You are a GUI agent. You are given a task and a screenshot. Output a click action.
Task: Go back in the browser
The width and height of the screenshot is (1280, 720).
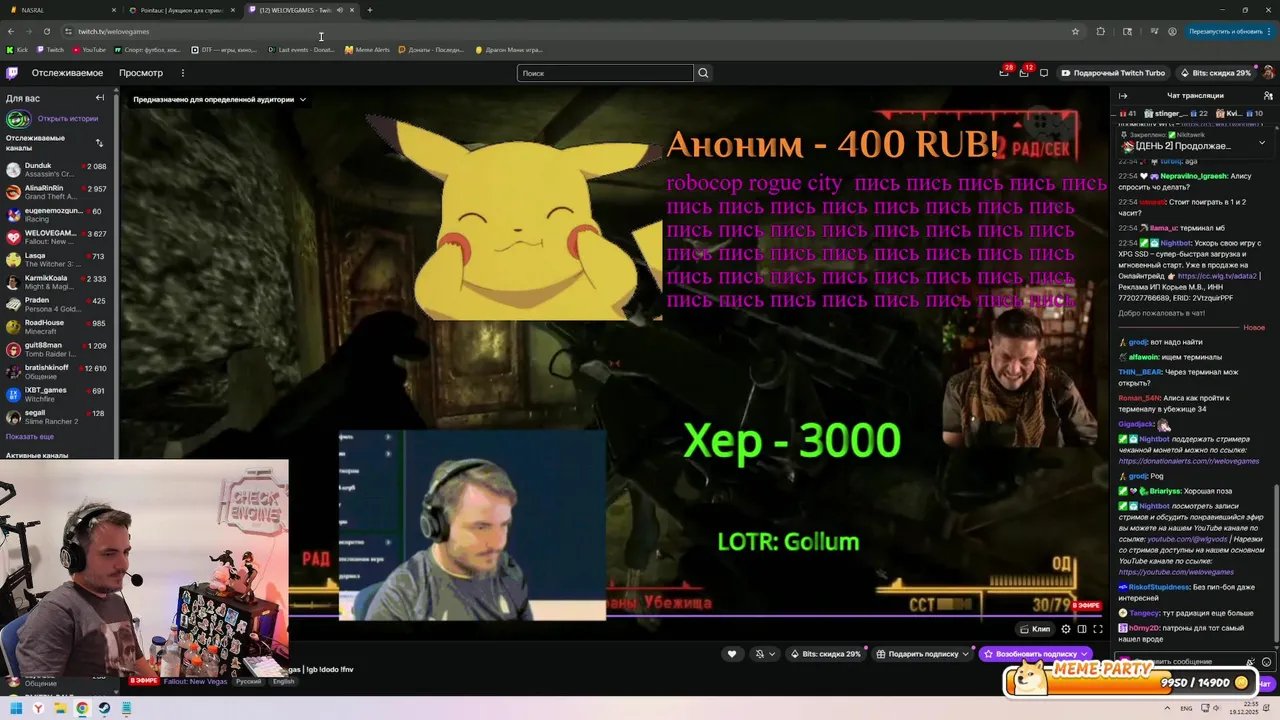pyautogui.click(x=10, y=31)
